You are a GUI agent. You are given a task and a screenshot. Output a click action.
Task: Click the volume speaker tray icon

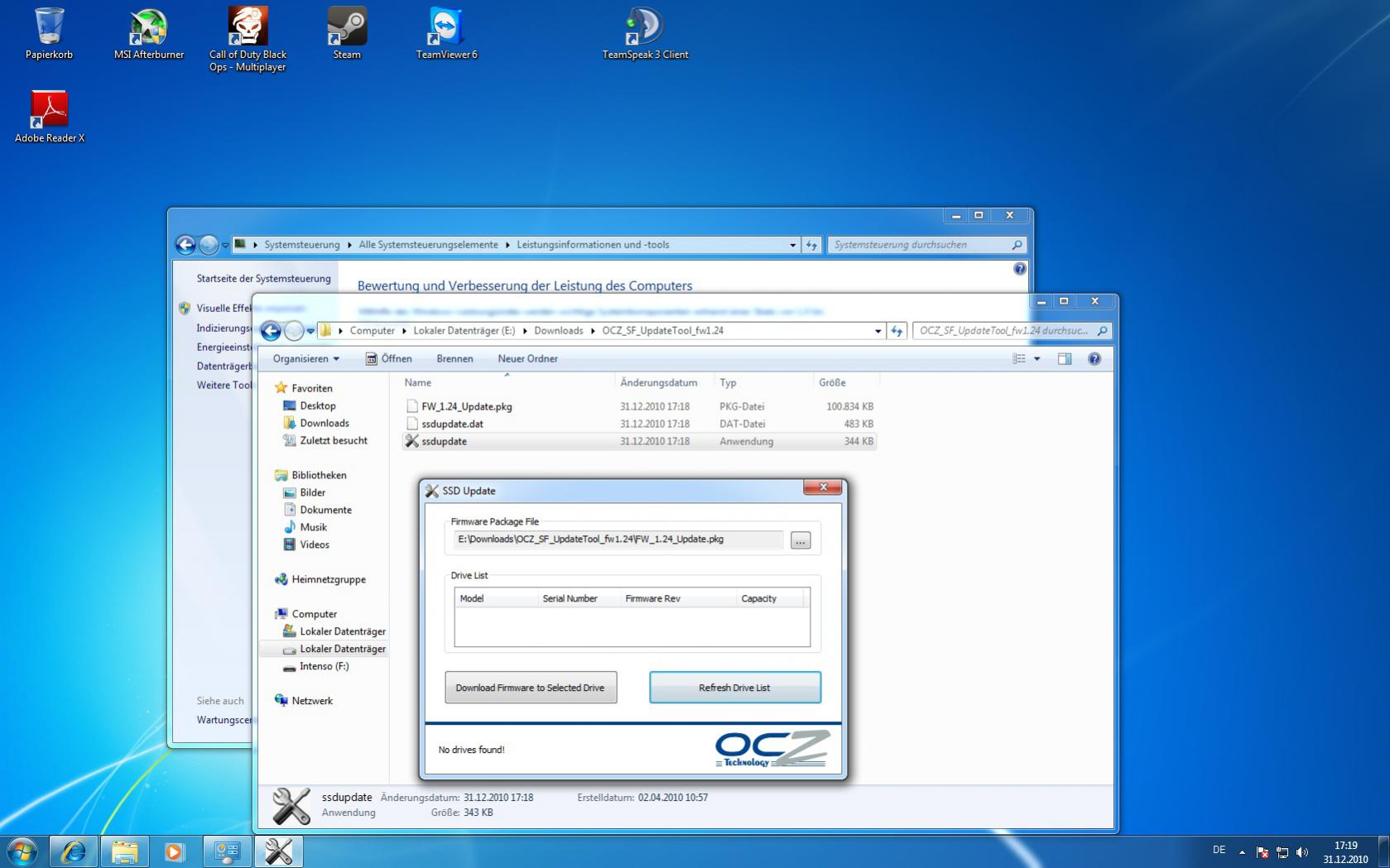pyautogui.click(x=1302, y=851)
